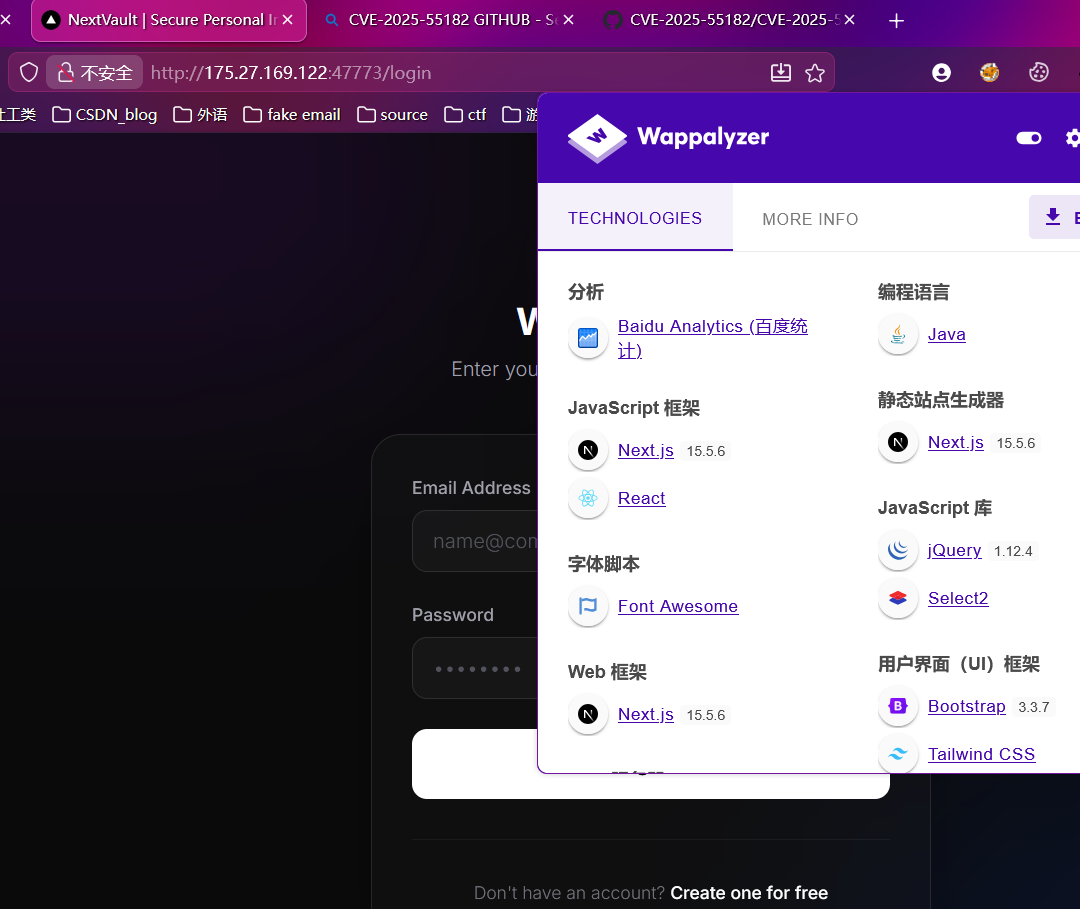The width and height of the screenshot is (1080, 909).
Task: Click the Font Awesome flag icon
Action: pyautogui.click(x=588, y=606)
